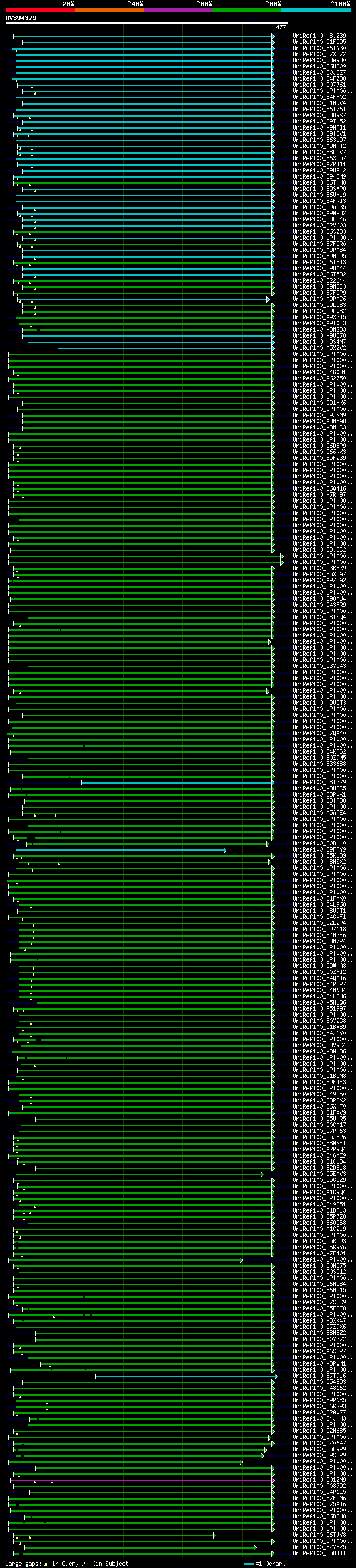Select label UniRef100_O81229
This screenshot has height=1568, width=356.
[x=319, y=783]
